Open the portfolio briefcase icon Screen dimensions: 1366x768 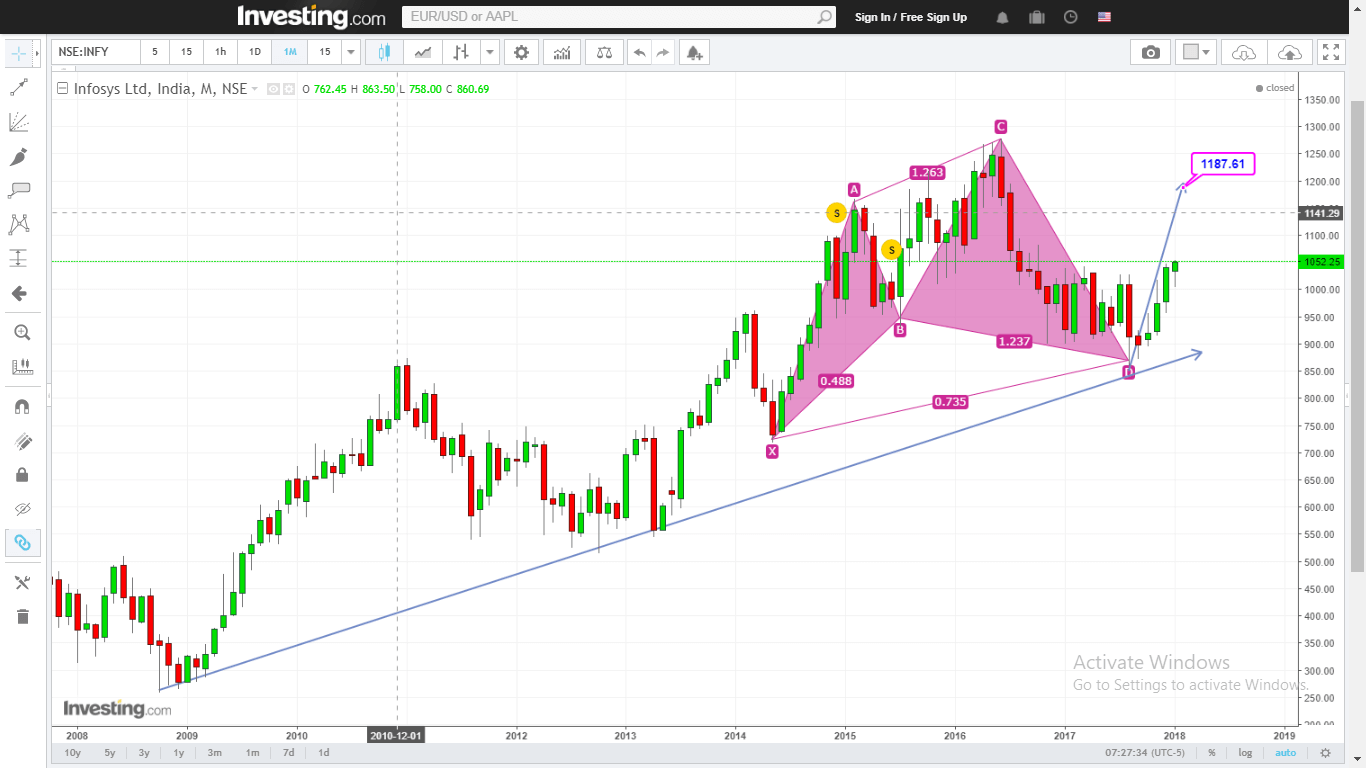click(x=1037, y=17)
